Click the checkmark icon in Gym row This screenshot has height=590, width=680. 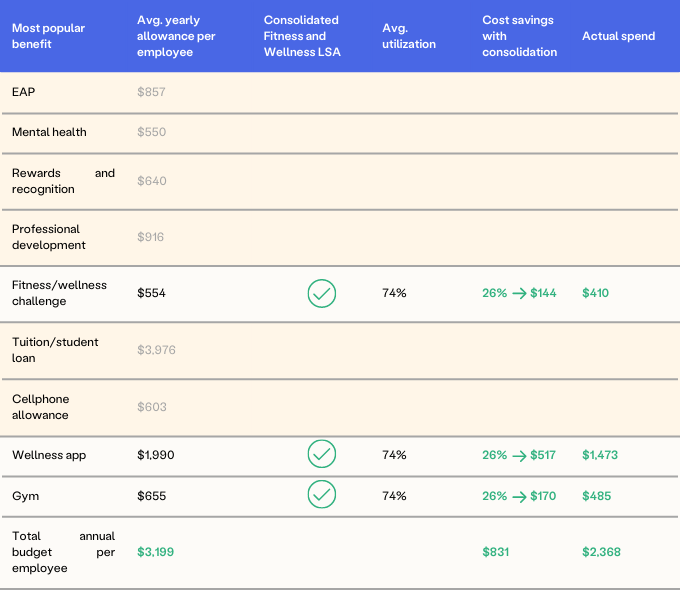pyautogui.click(x=322, y=495)
